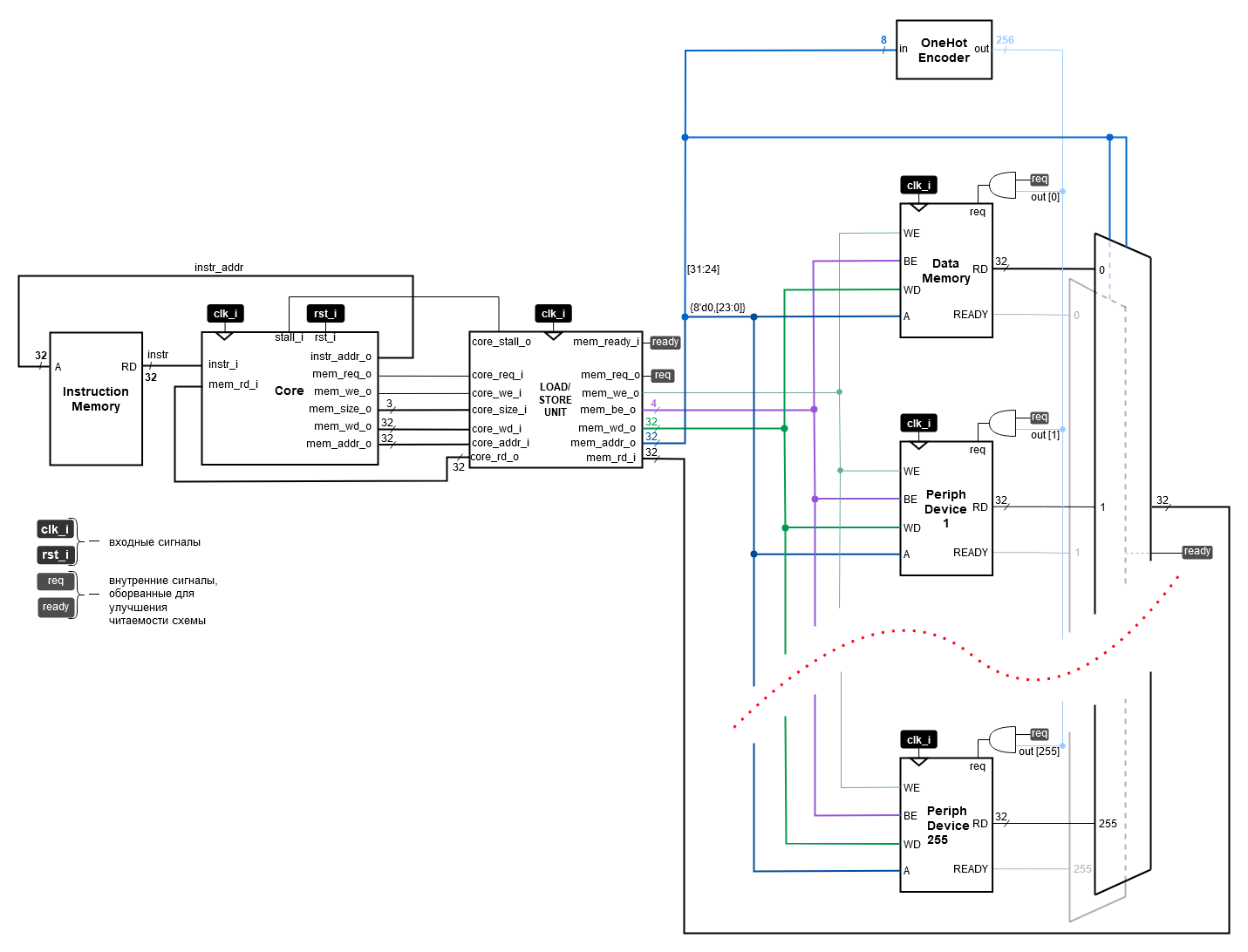Click the AND gate above Periph Device 255
Viewport: 1248px width, 952px height.
pyautogui.click(x=1003, y=739)
